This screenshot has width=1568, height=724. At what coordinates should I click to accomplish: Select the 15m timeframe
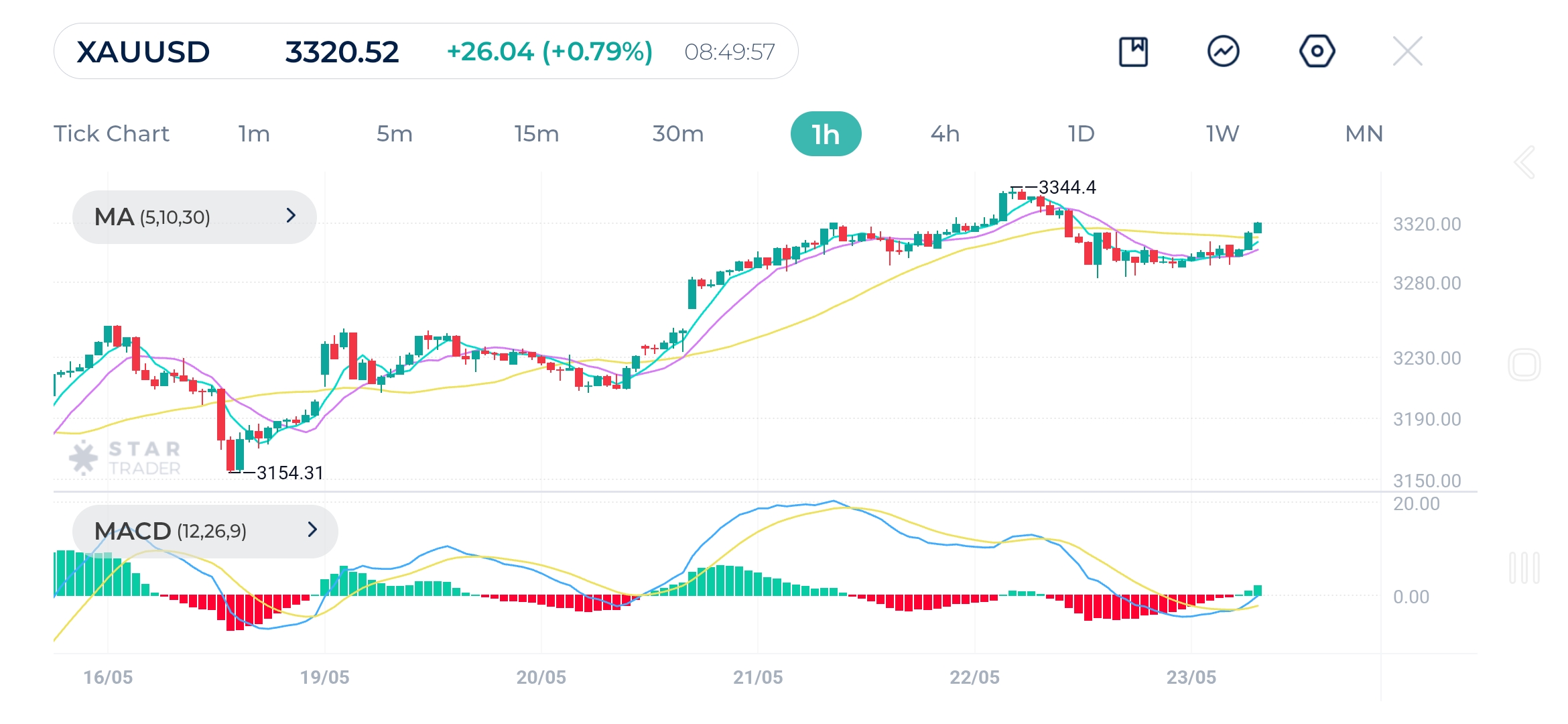coord(535,133)
